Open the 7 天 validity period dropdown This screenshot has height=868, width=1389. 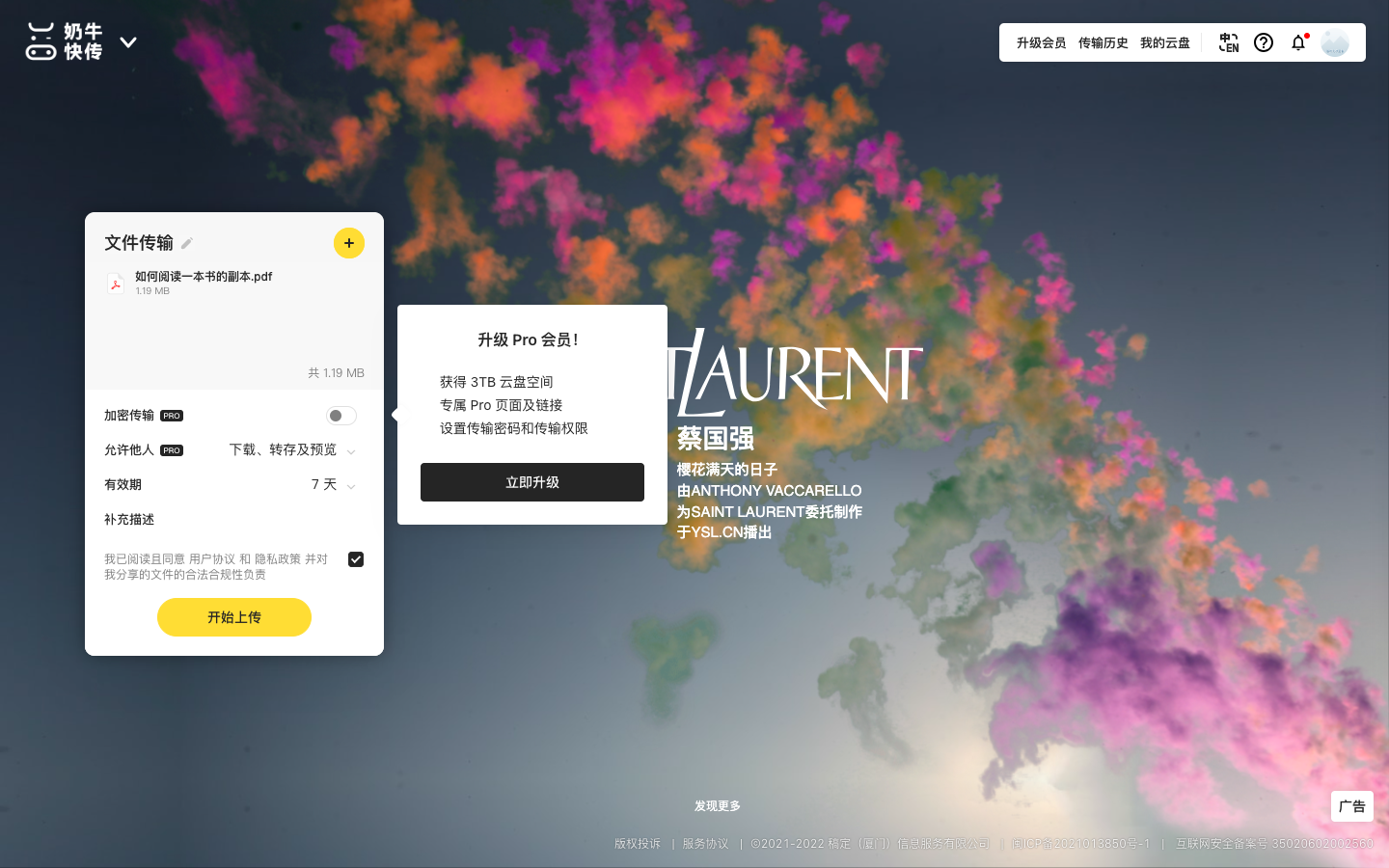[x=334, y=485]
